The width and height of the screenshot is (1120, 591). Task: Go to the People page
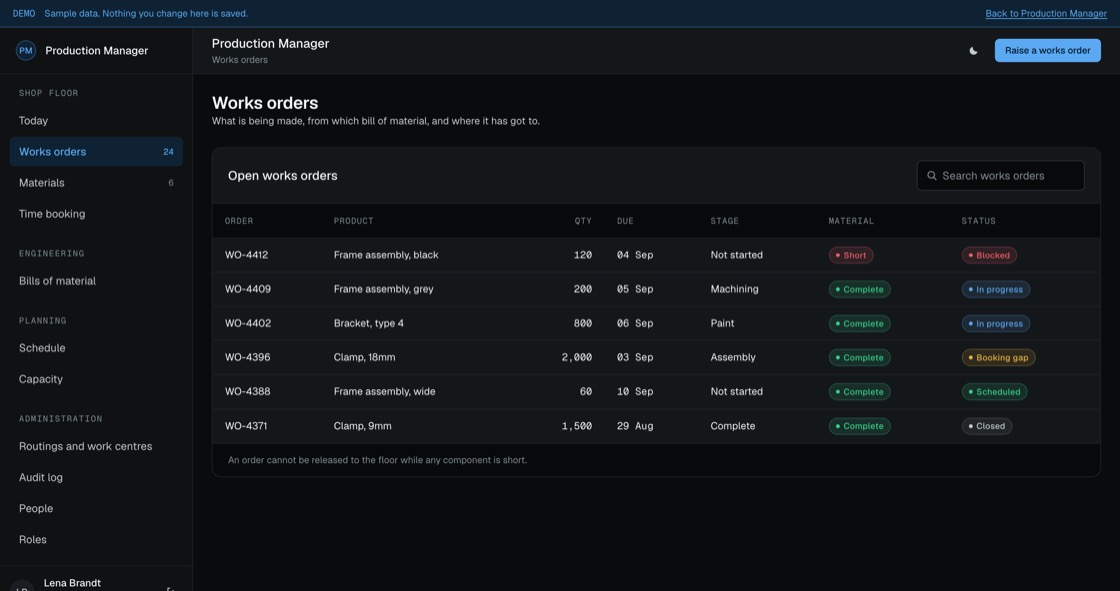click(x=96, y=508)
